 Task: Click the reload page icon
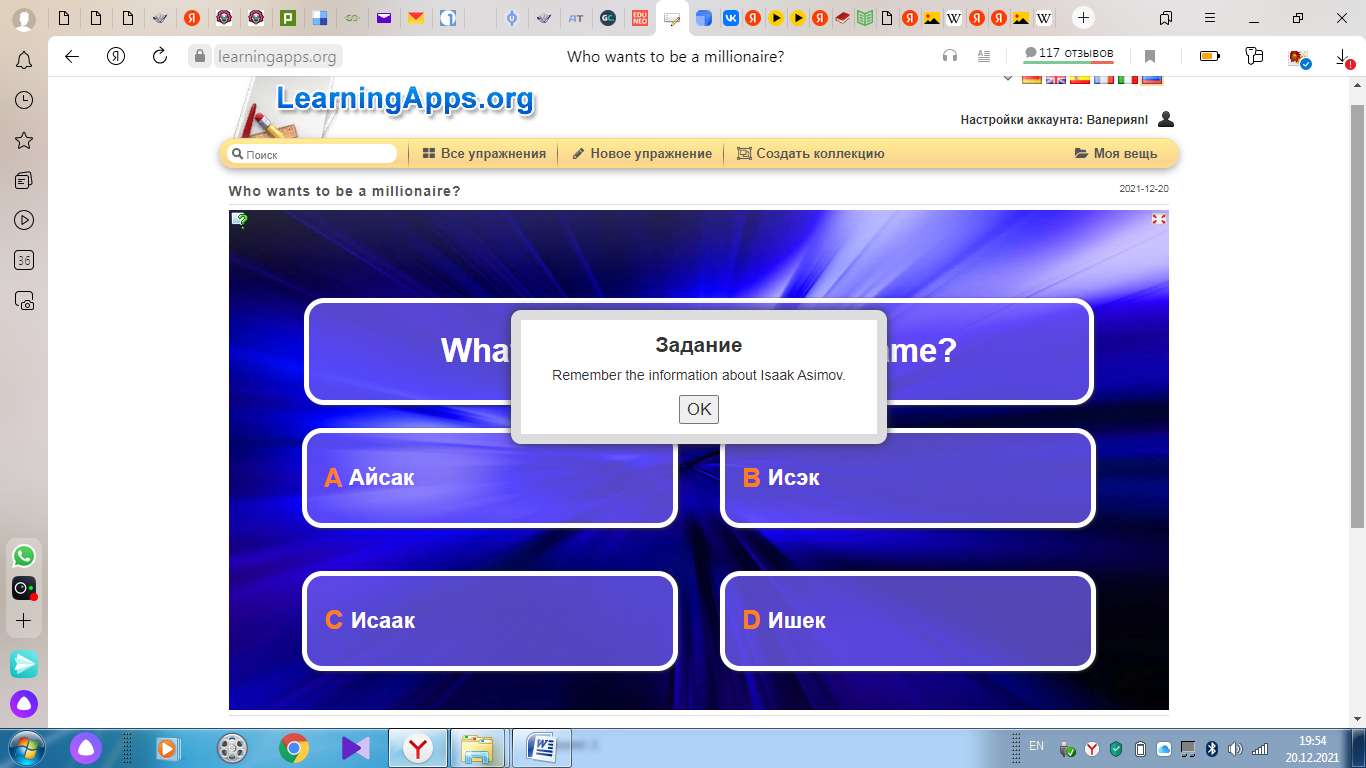(x=160, y=57)
